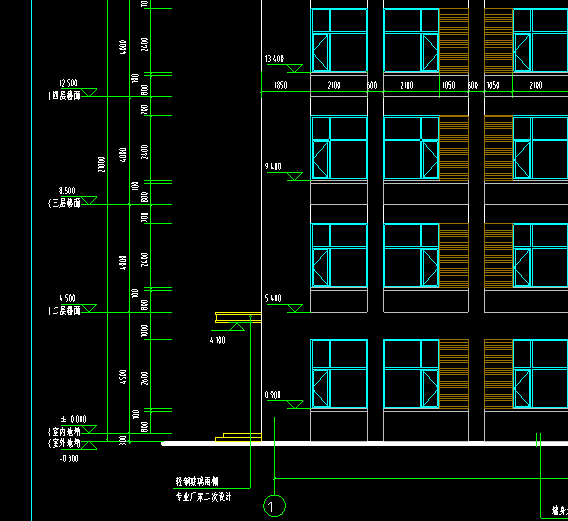Screen dimensions: 568x521
Task: Select the 0.900 window sill elevation
Action: point(272,395)
